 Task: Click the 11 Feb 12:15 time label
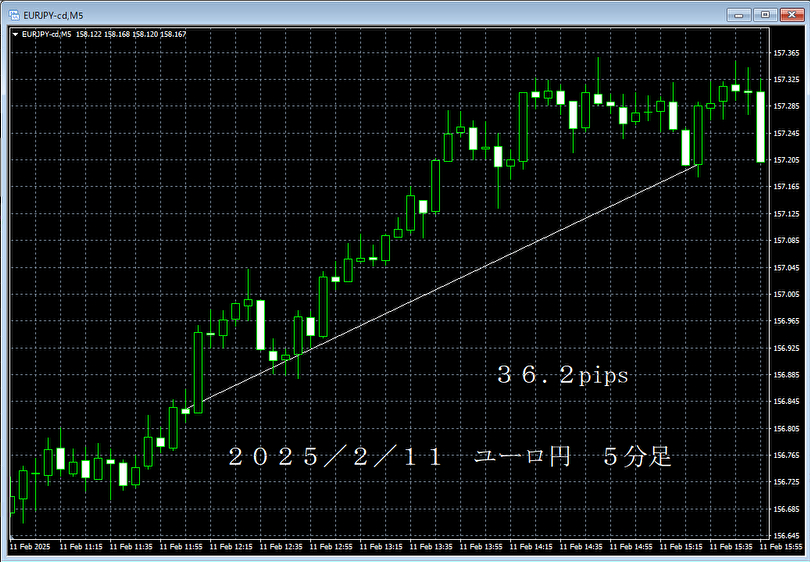231,547
